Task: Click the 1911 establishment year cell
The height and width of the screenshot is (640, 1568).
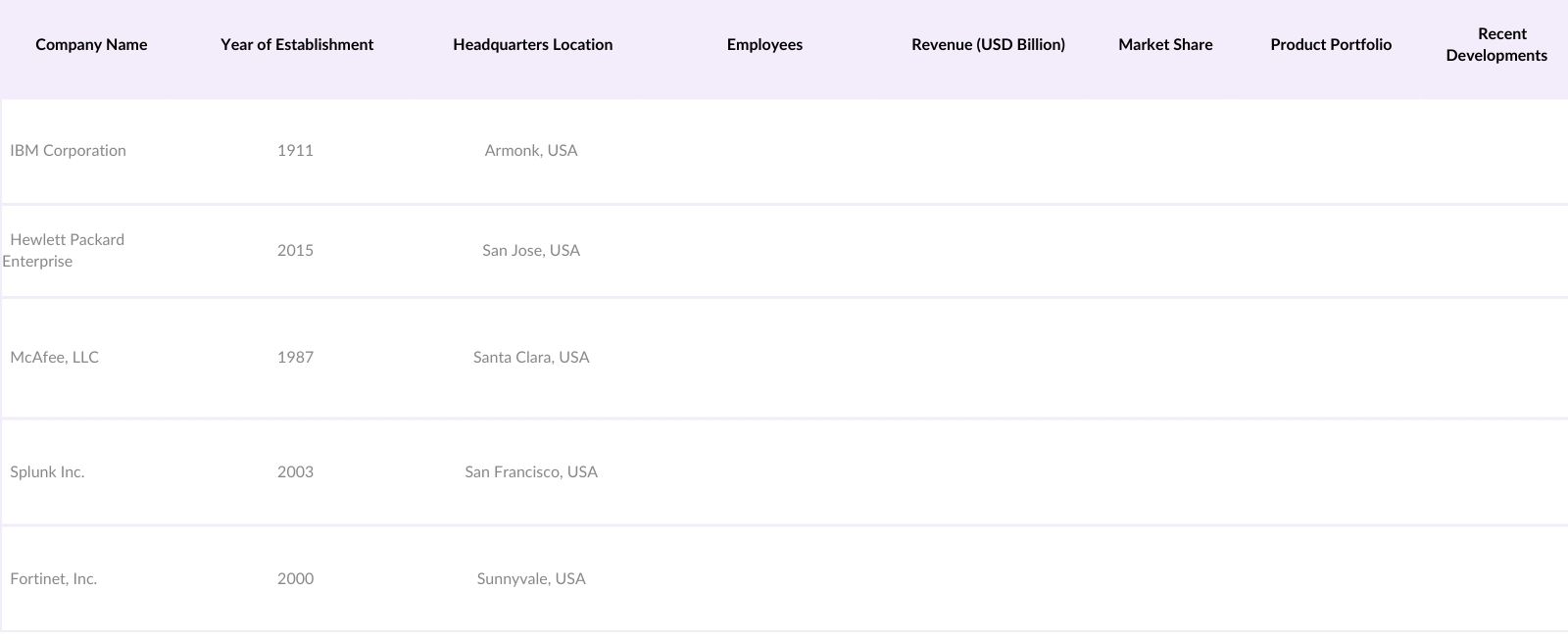Action: [x=295, y=151]
